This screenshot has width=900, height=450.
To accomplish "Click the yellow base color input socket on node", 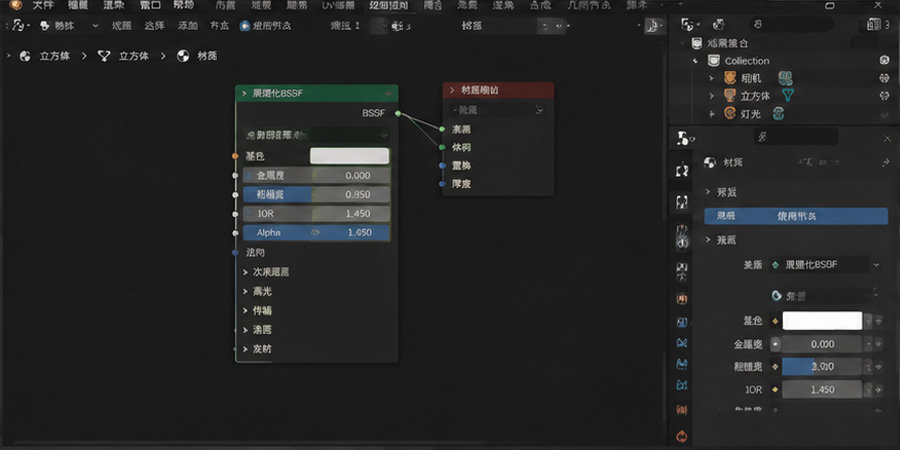I will [235, 156].
